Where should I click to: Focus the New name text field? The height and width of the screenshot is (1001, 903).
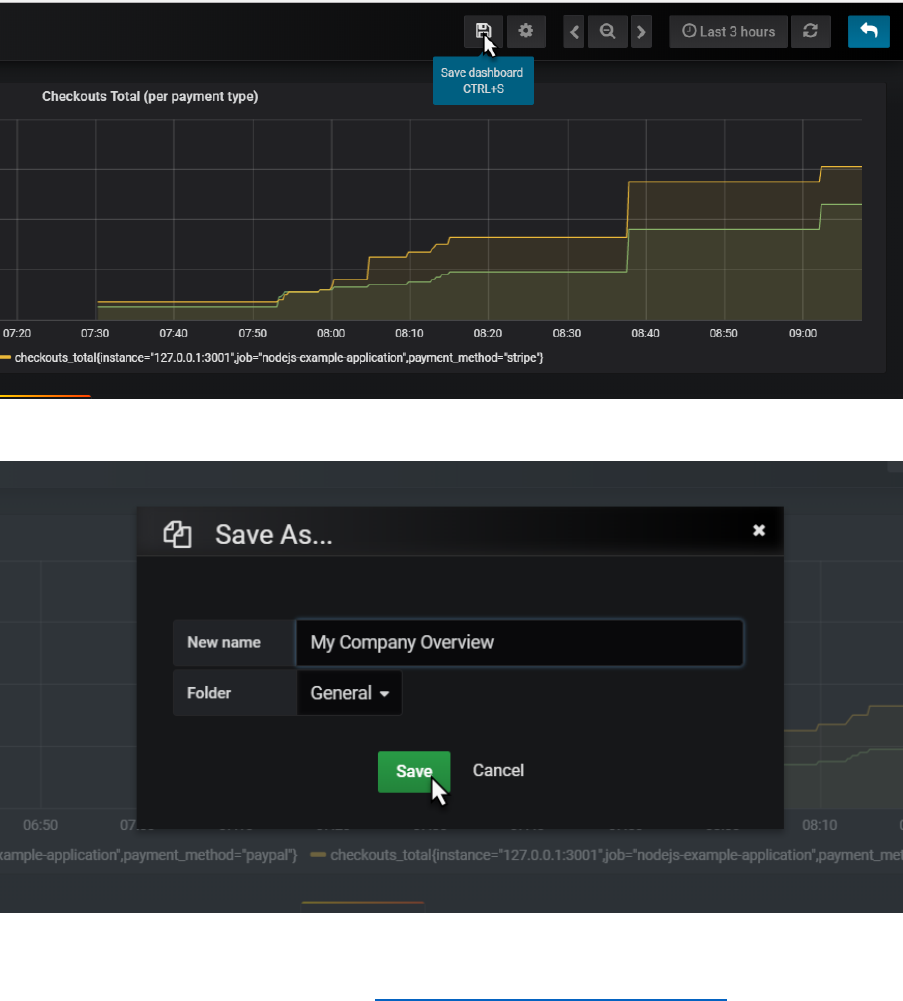(519, 642)
